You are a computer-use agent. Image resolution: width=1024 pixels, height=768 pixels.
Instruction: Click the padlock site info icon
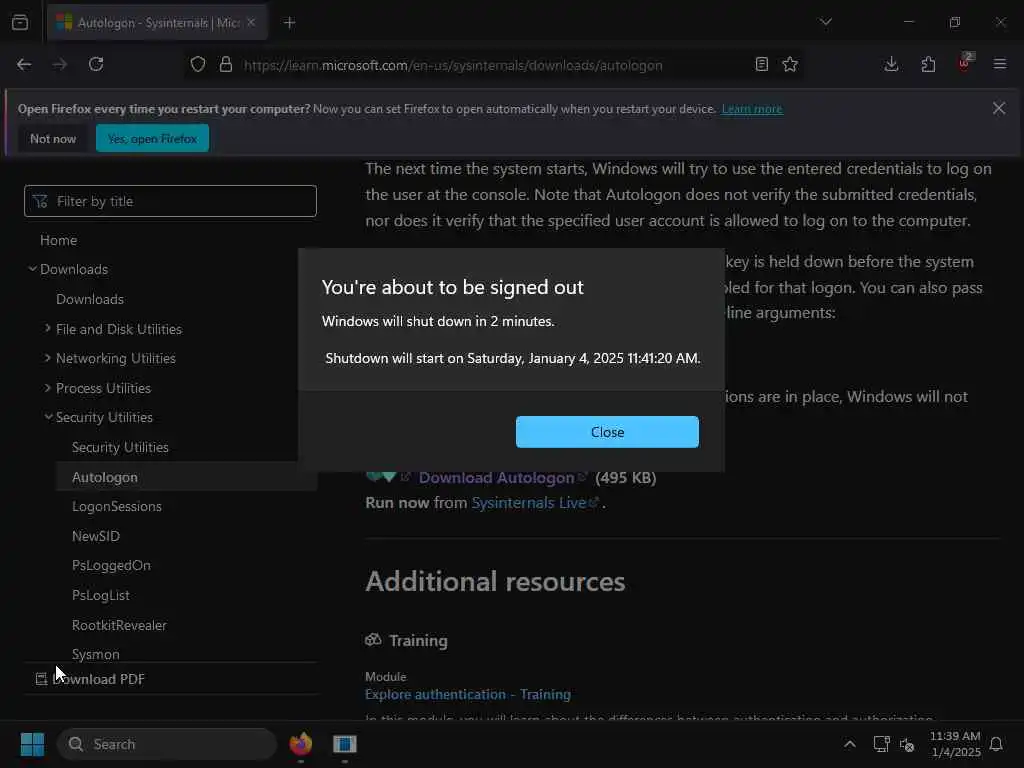point(226,64)
